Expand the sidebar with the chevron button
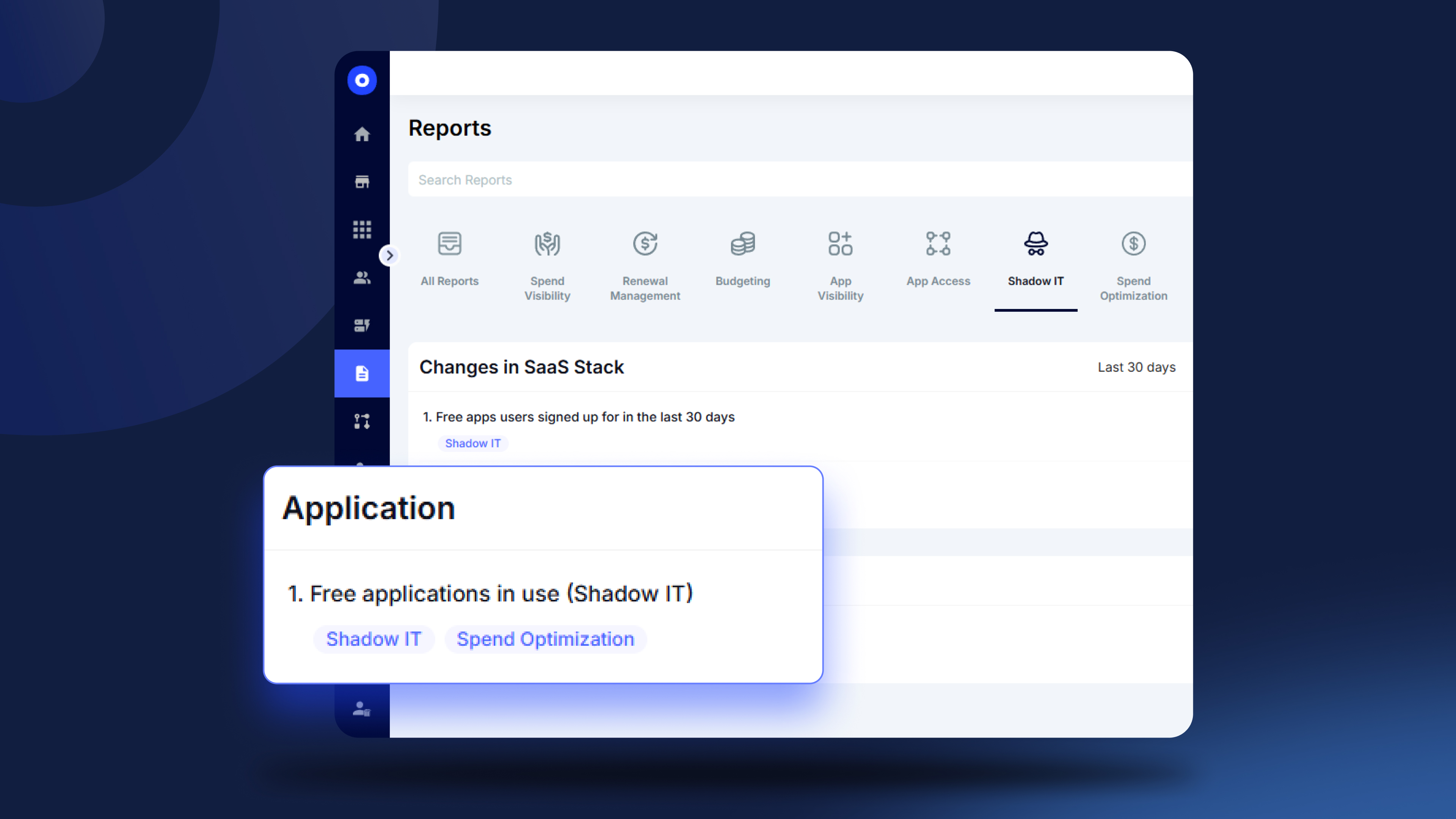The image size is (1456, 819). click(389, 256)
